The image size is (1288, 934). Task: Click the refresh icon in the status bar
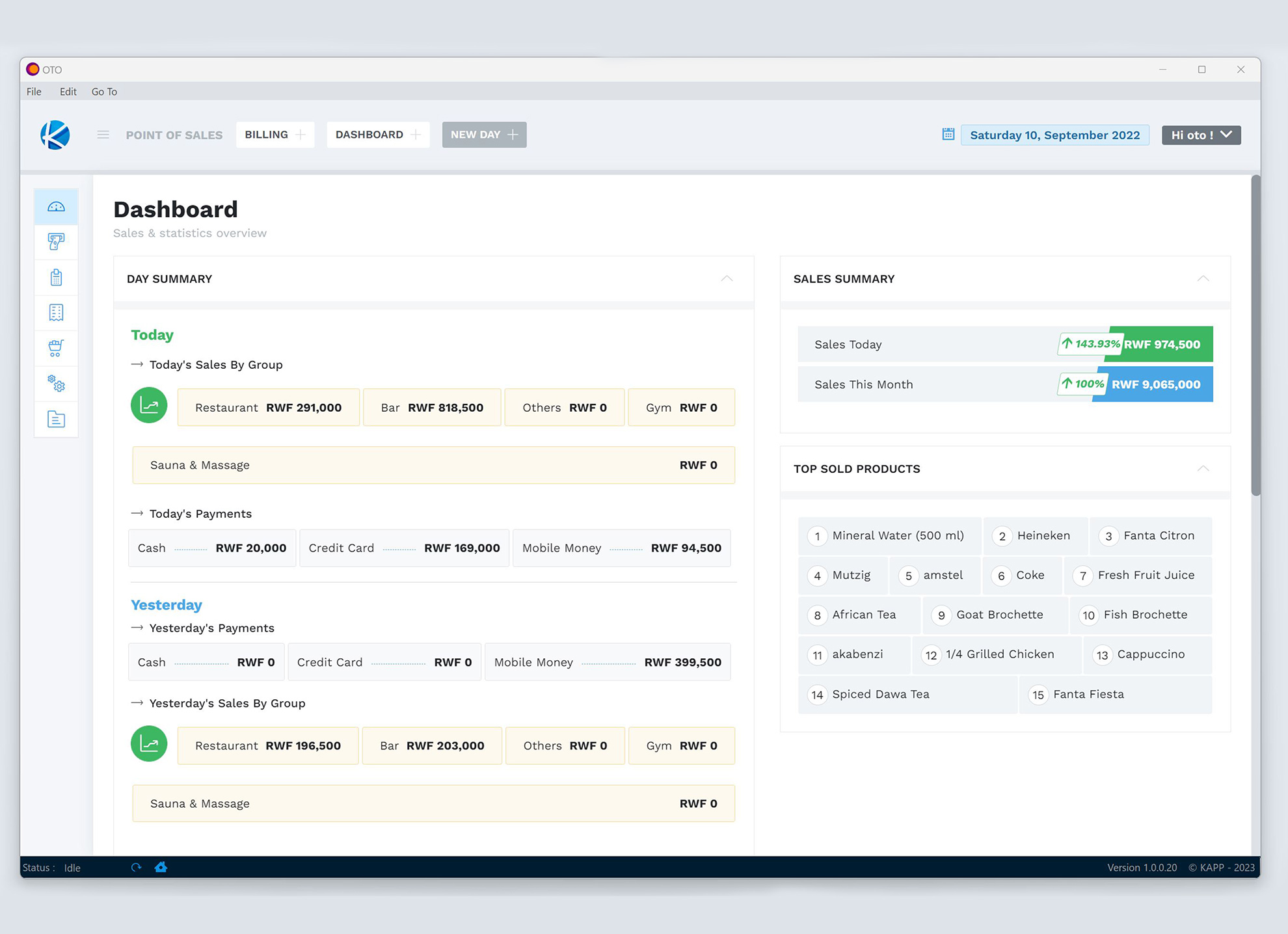tap(136, 867)
